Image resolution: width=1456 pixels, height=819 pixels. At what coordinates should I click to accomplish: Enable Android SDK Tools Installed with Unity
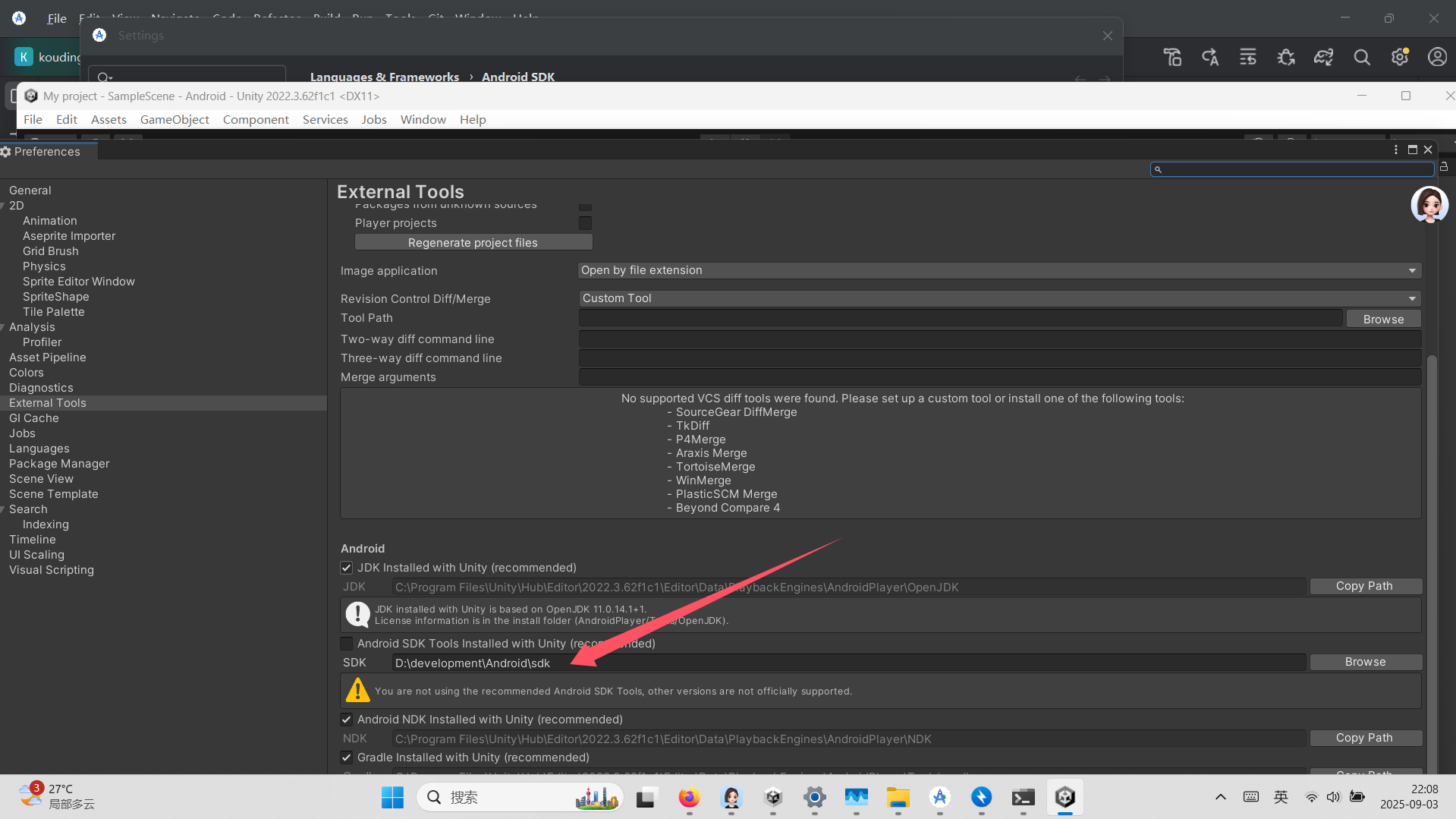(x=347, y=644)
